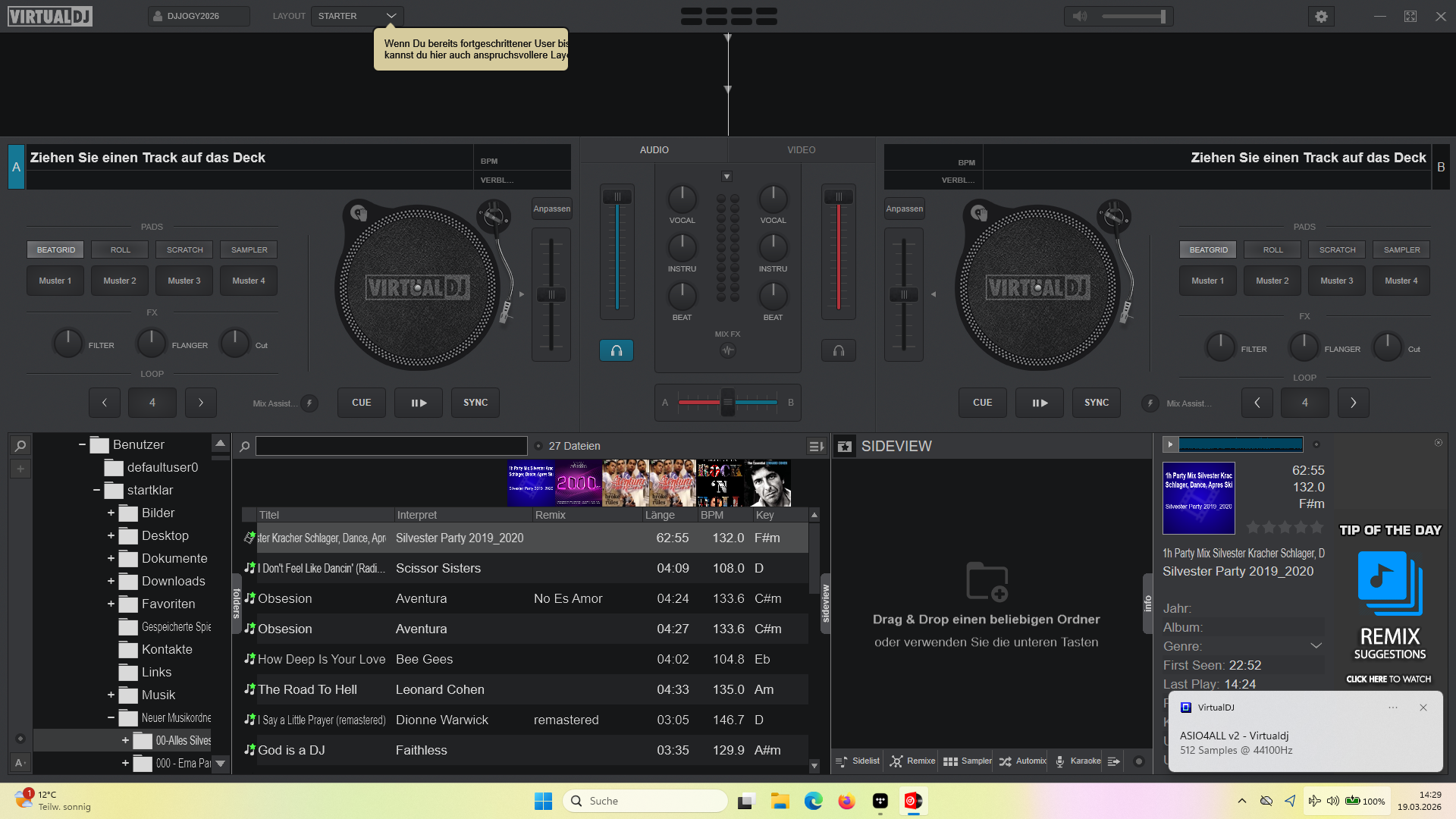Open browser search magnifier in folder sidebar
Image resolution: width=1456 pixels, height=819 pixels.
click(x=20, y=446)
